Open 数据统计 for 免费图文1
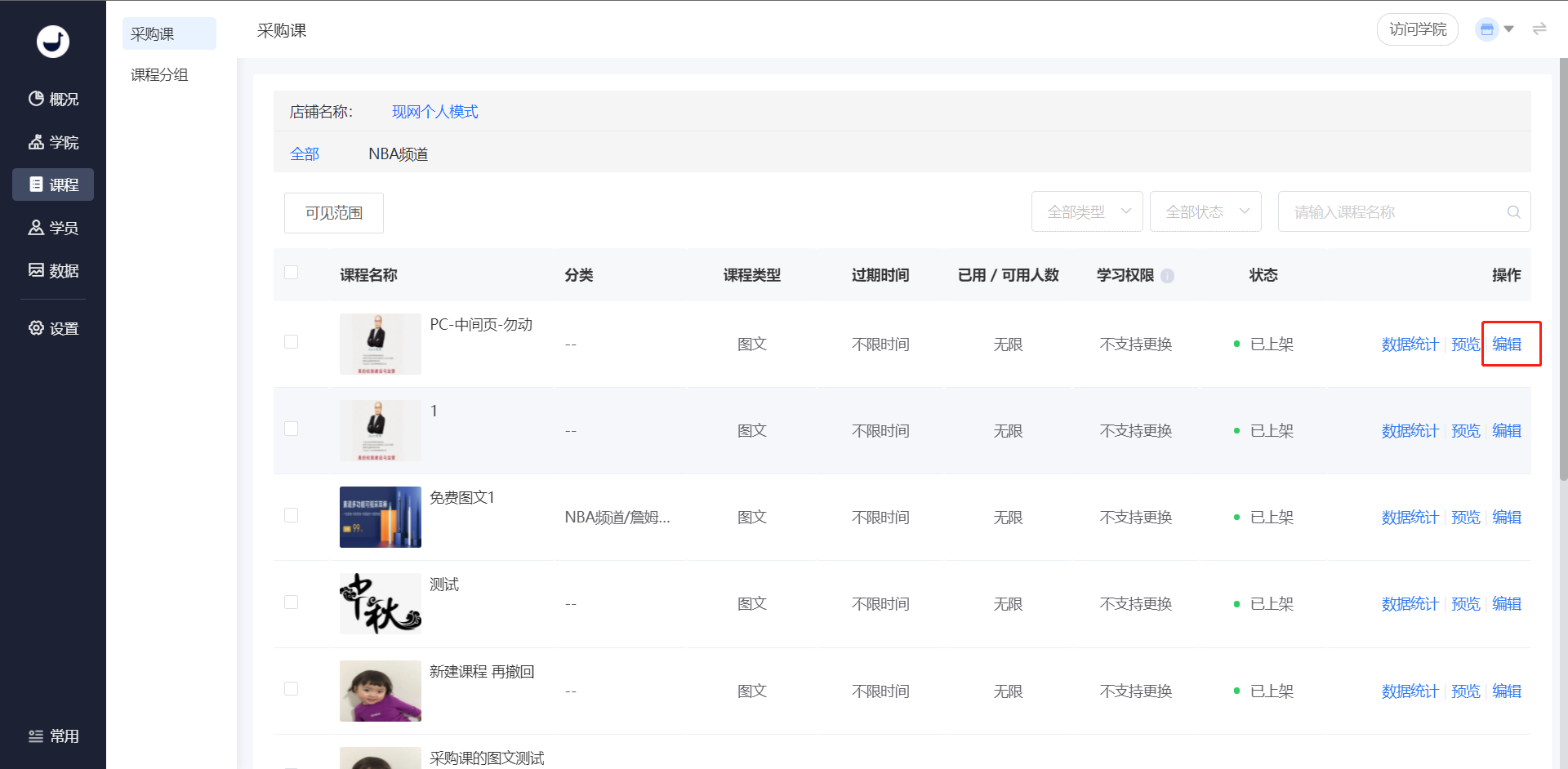1568x769 pixels. tap(1410, 518)
